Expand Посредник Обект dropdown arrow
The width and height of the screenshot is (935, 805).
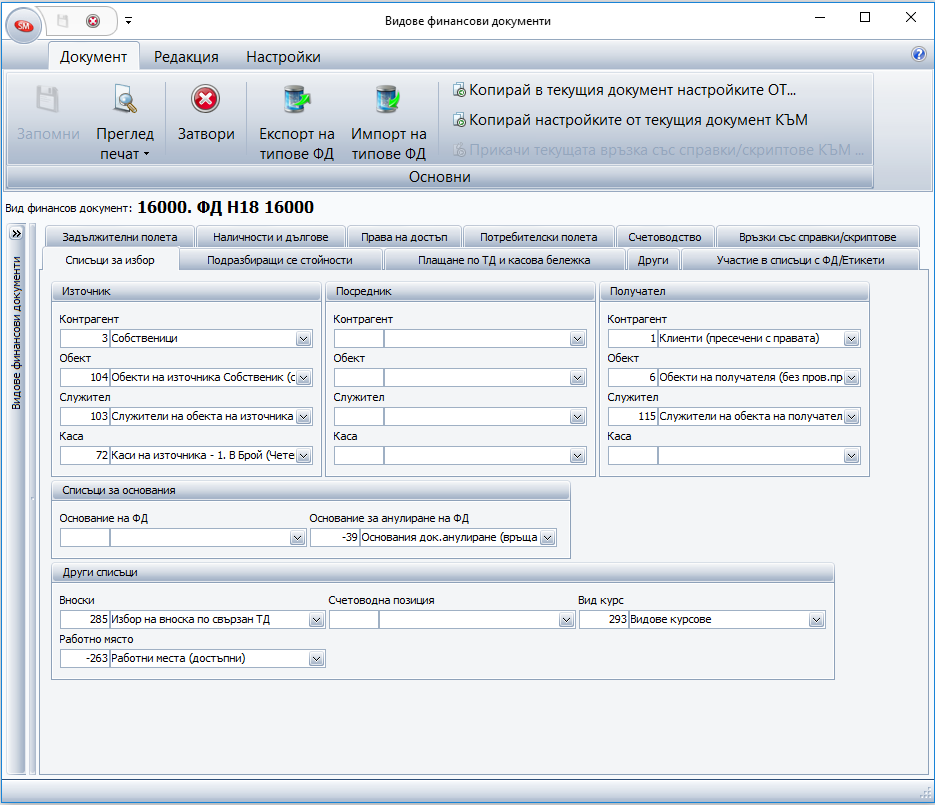[577, 377]
